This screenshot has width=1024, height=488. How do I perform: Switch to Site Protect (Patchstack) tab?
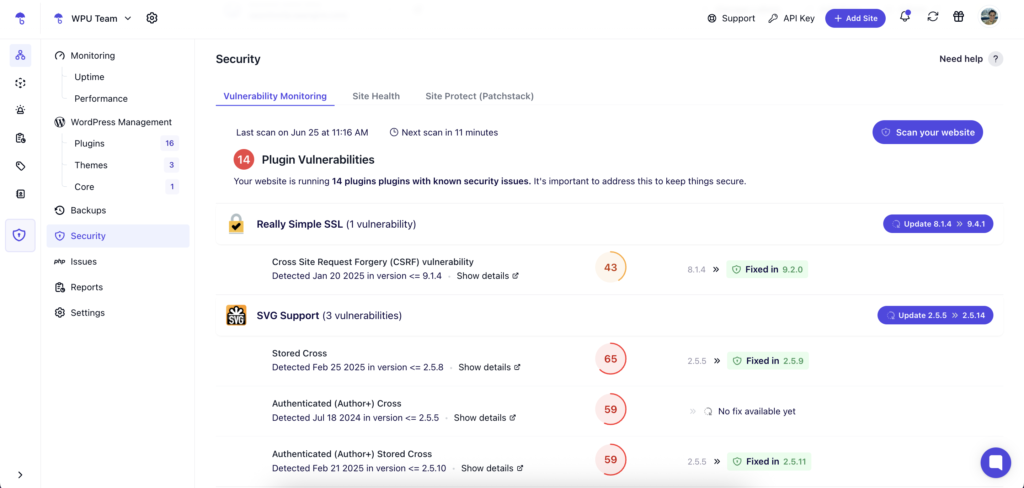479,96
